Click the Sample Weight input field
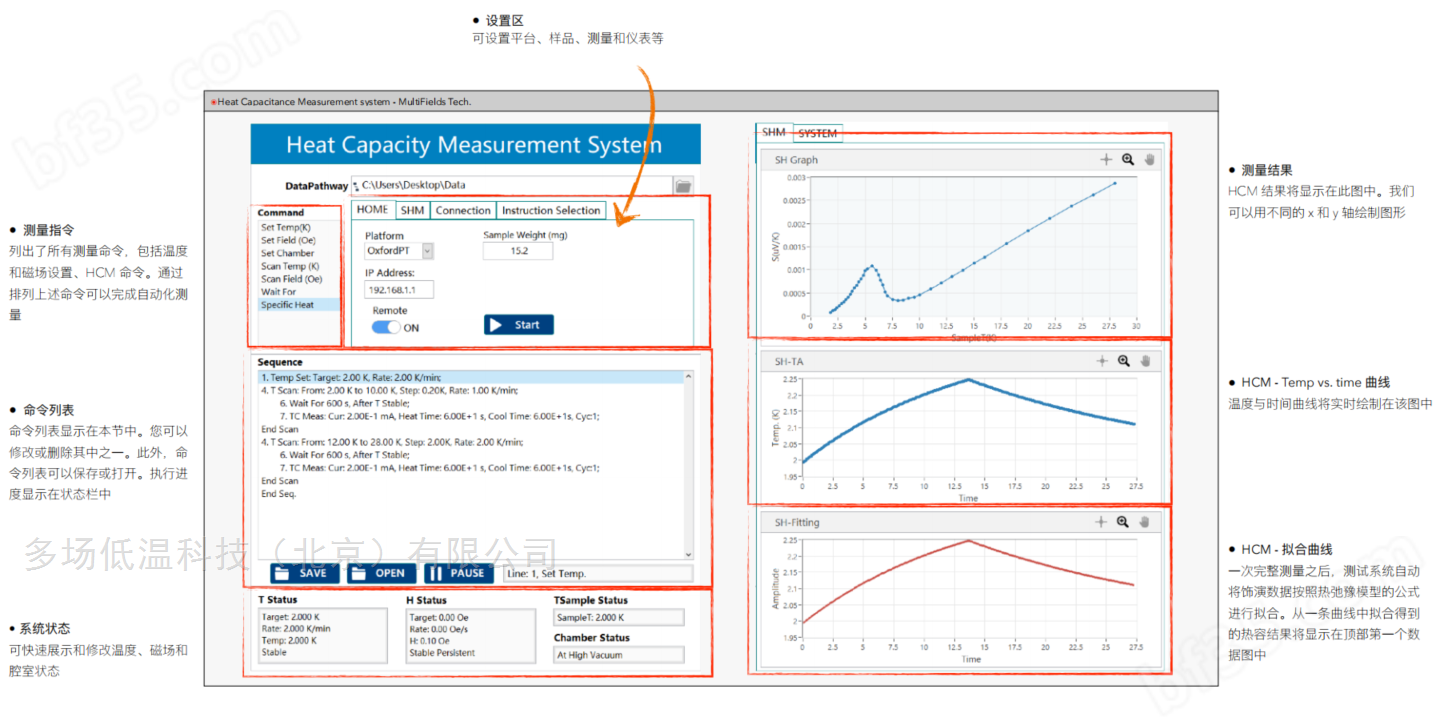This screenshot has height=727, width=1437. click(x=518, y=251)
